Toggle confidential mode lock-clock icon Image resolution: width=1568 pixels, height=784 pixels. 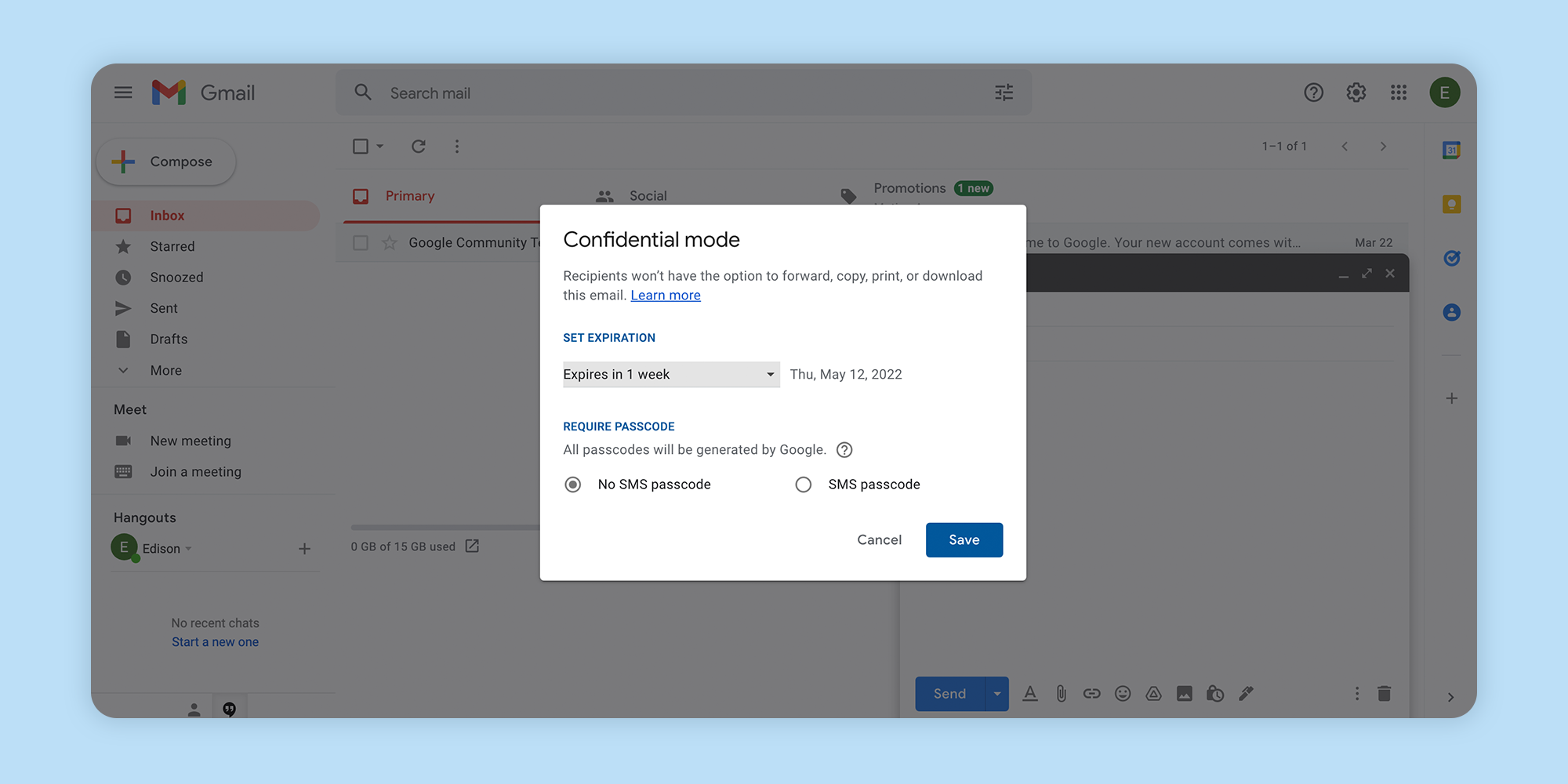point(1214,693)
